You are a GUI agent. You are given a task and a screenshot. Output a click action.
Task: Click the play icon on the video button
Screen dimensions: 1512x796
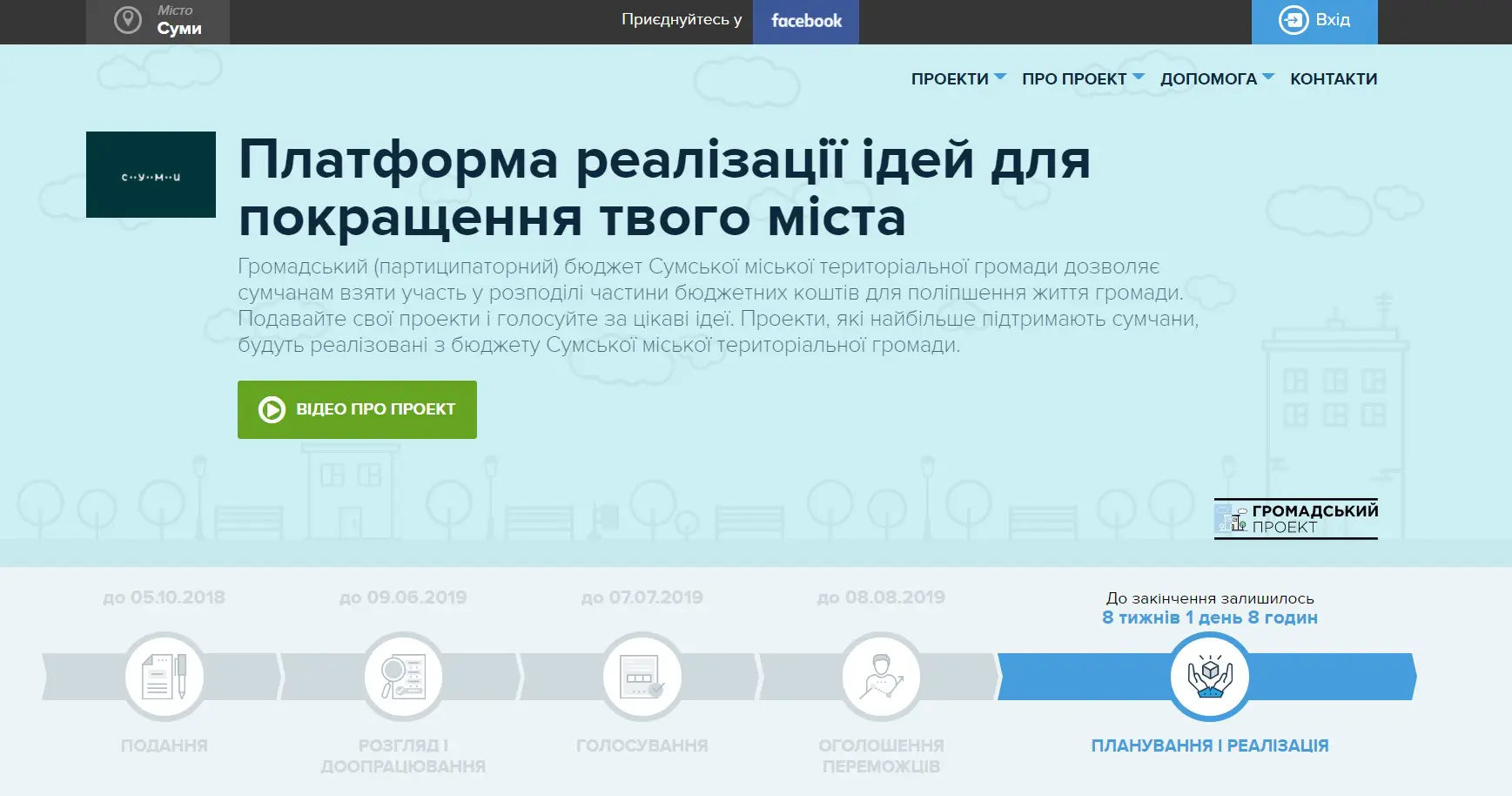point(272,409)
